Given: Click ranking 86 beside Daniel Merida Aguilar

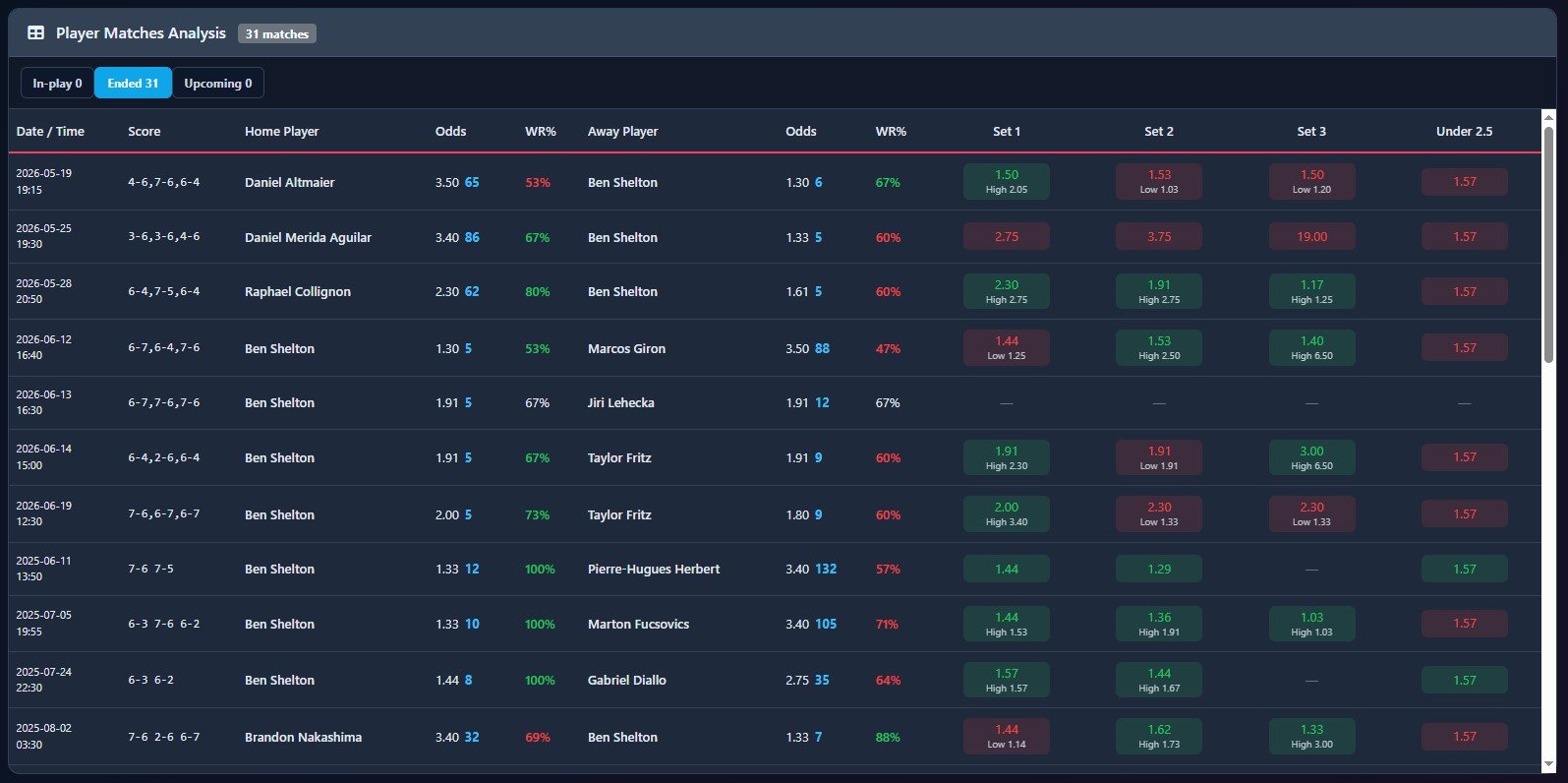Looking at the screenshot, I should (472, 238).
